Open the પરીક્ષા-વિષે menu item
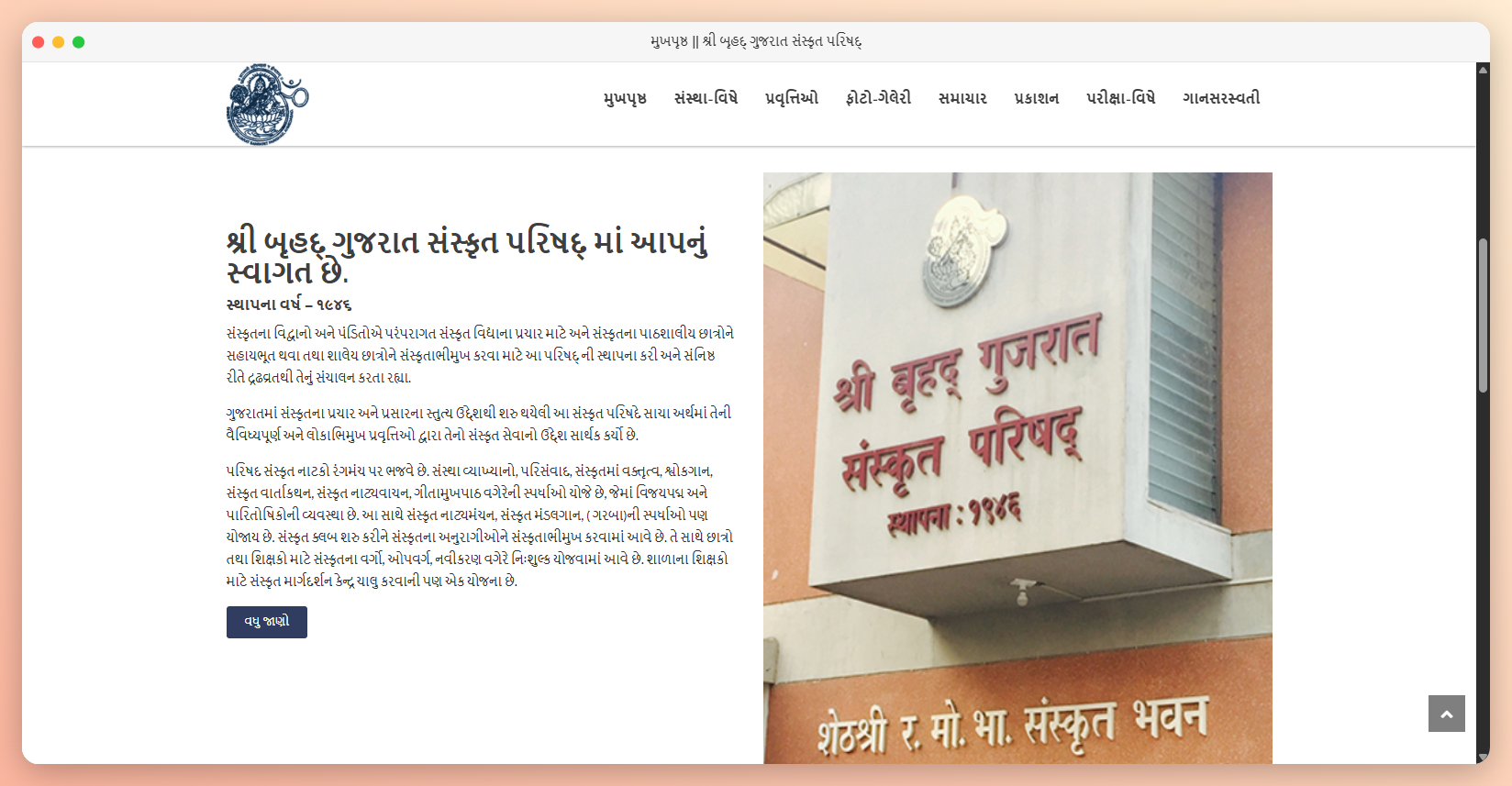This screenshot has height=786, width=1512. (1121, 98)
